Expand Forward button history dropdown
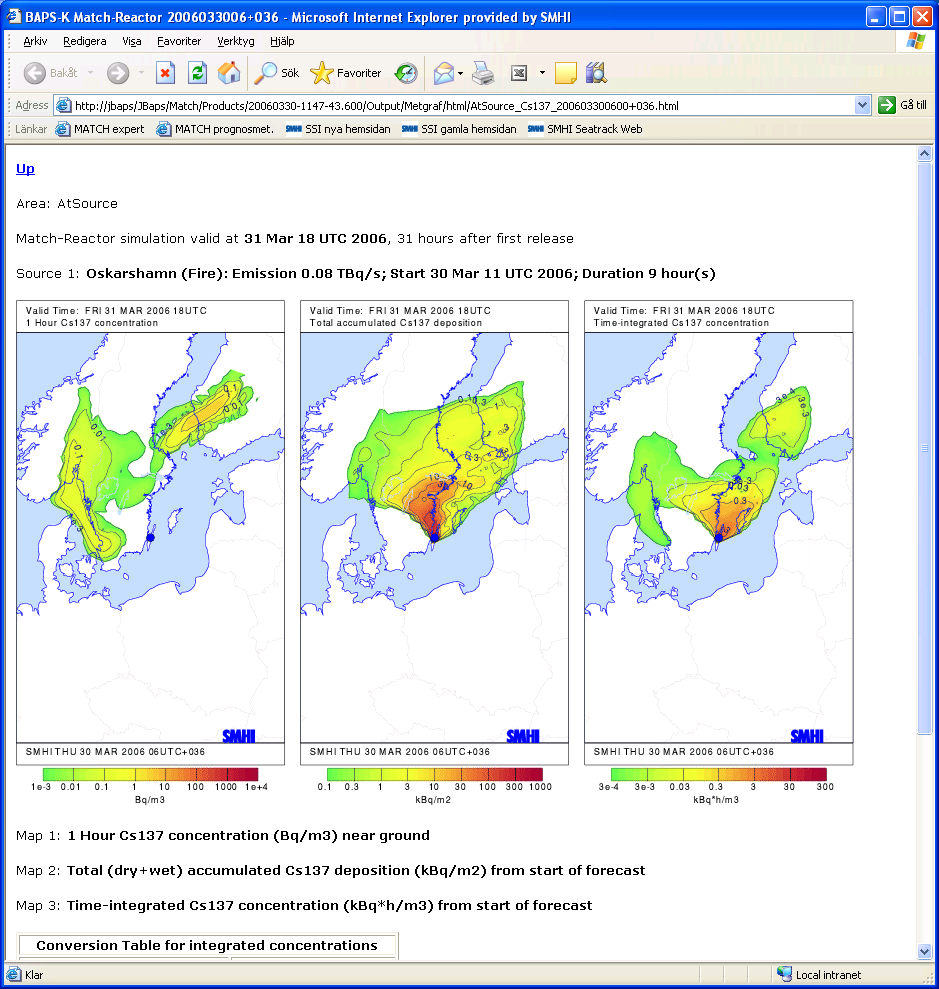Screen dimensions: 939x989 click(141, 73)
